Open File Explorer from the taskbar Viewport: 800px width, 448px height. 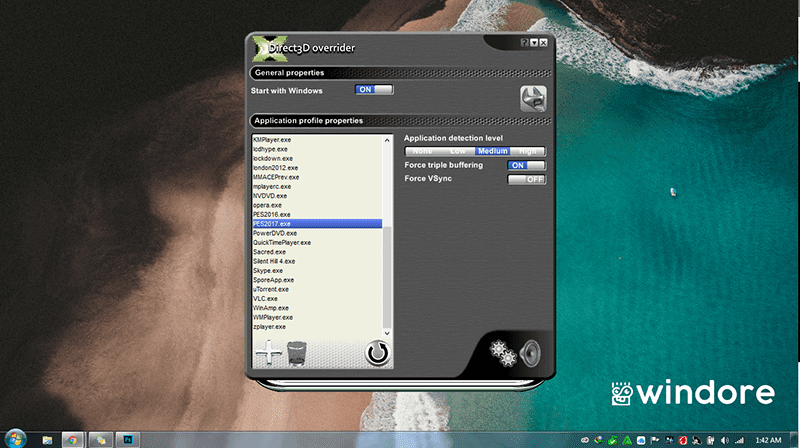tap(47, 440)
